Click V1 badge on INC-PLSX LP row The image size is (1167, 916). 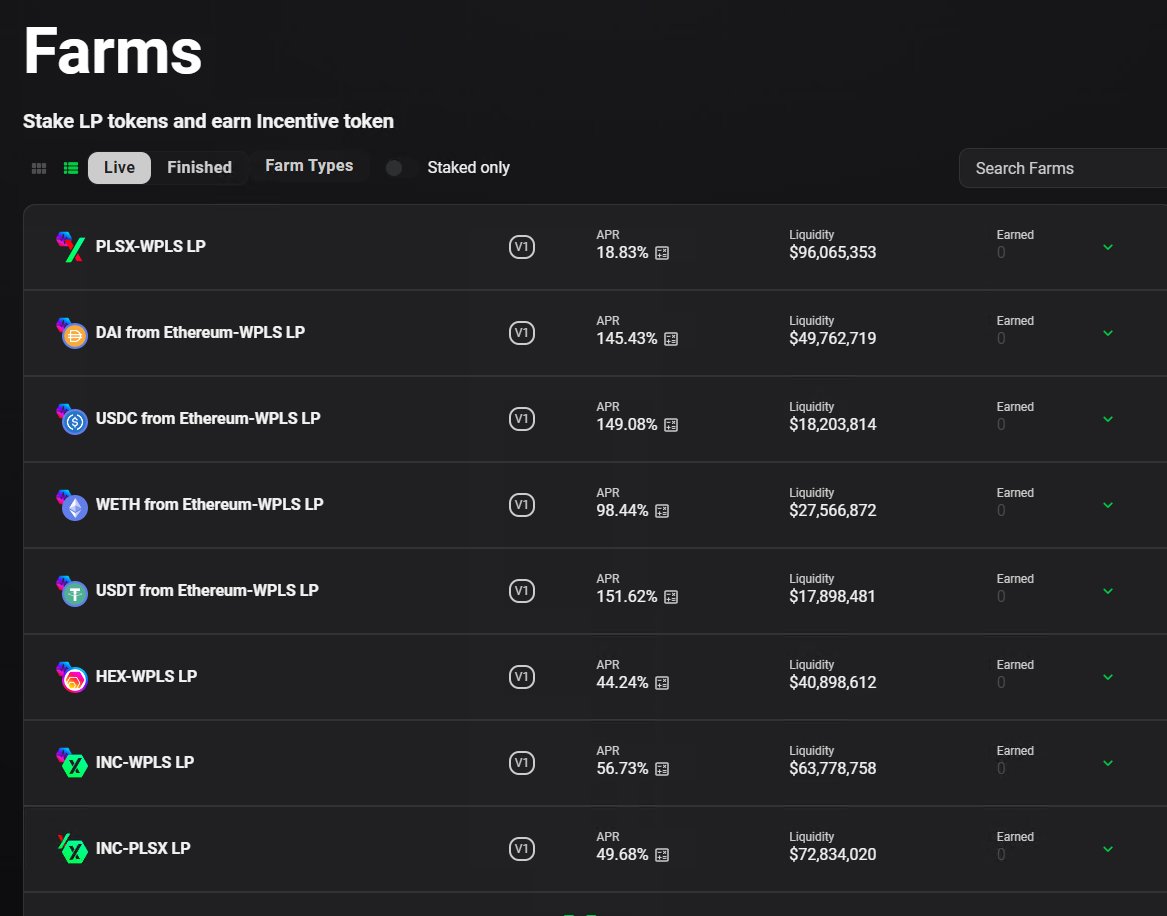click(522, 848)
